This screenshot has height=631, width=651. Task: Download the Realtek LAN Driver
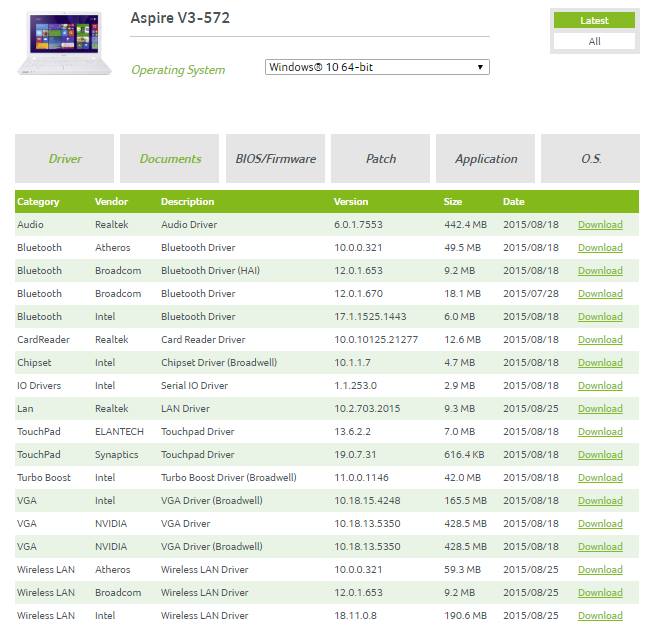[x=600, y=409]
